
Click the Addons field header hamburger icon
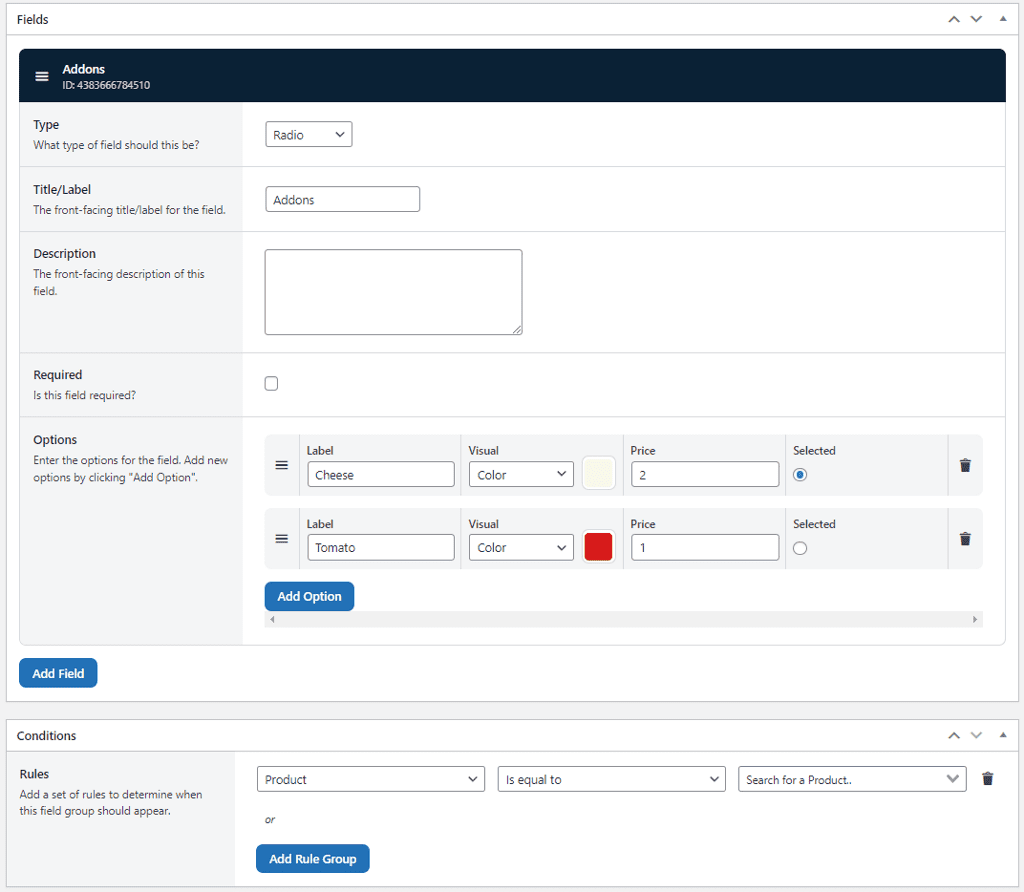coord(42,77)
